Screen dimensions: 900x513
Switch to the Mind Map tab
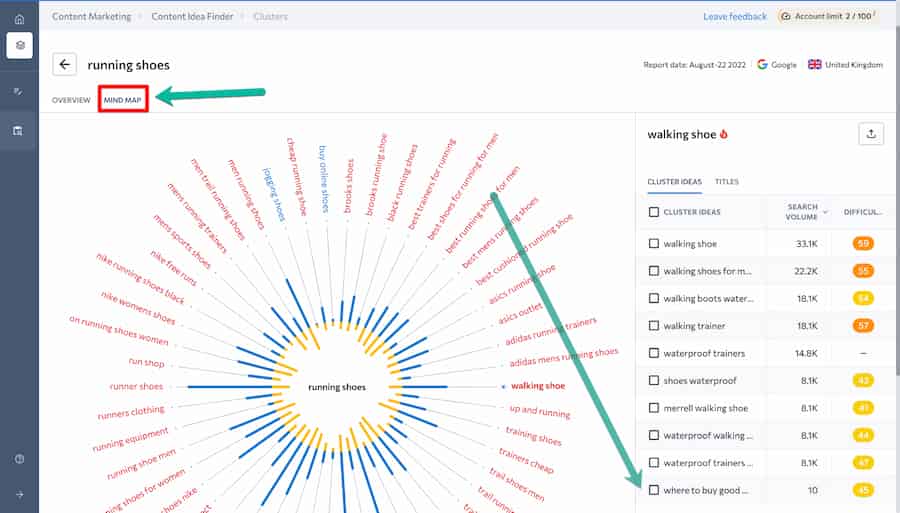click(122, 100)
